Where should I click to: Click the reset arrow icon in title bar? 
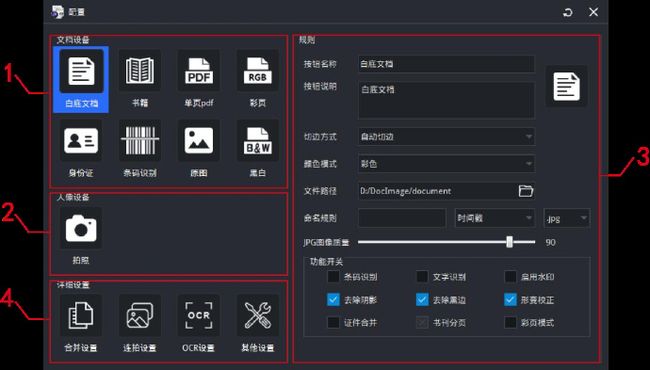[568, 12]
